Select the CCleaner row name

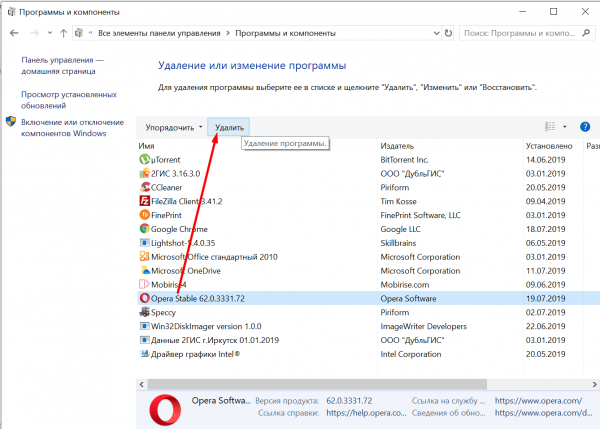(166, 187)
